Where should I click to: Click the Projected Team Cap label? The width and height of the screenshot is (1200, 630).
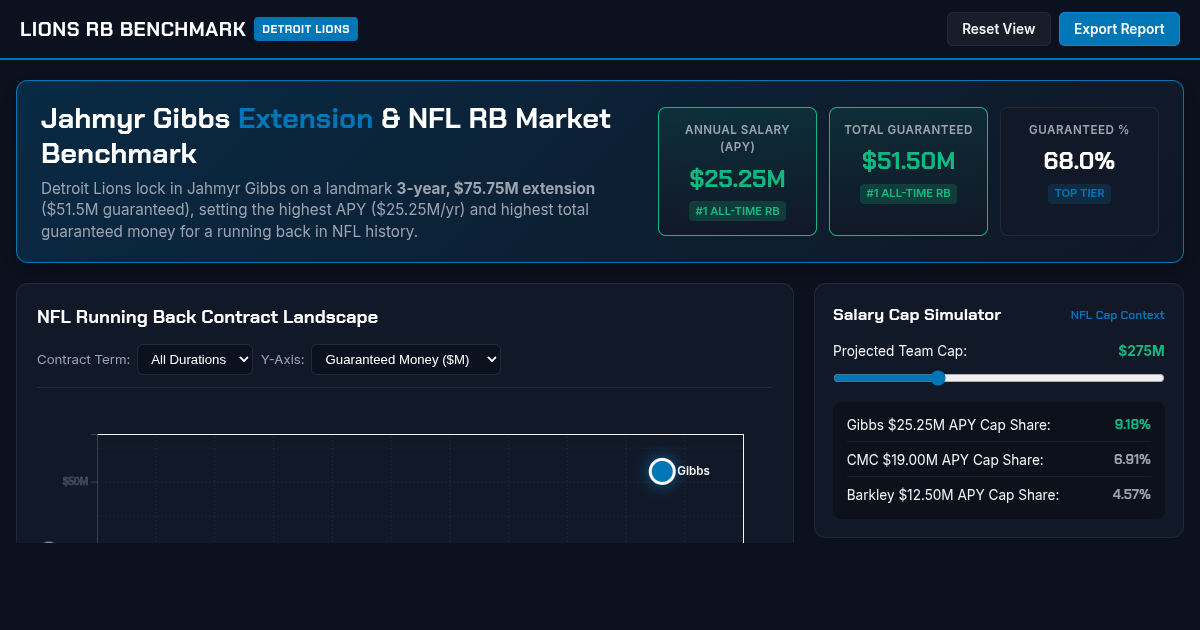tap(900, 351)
